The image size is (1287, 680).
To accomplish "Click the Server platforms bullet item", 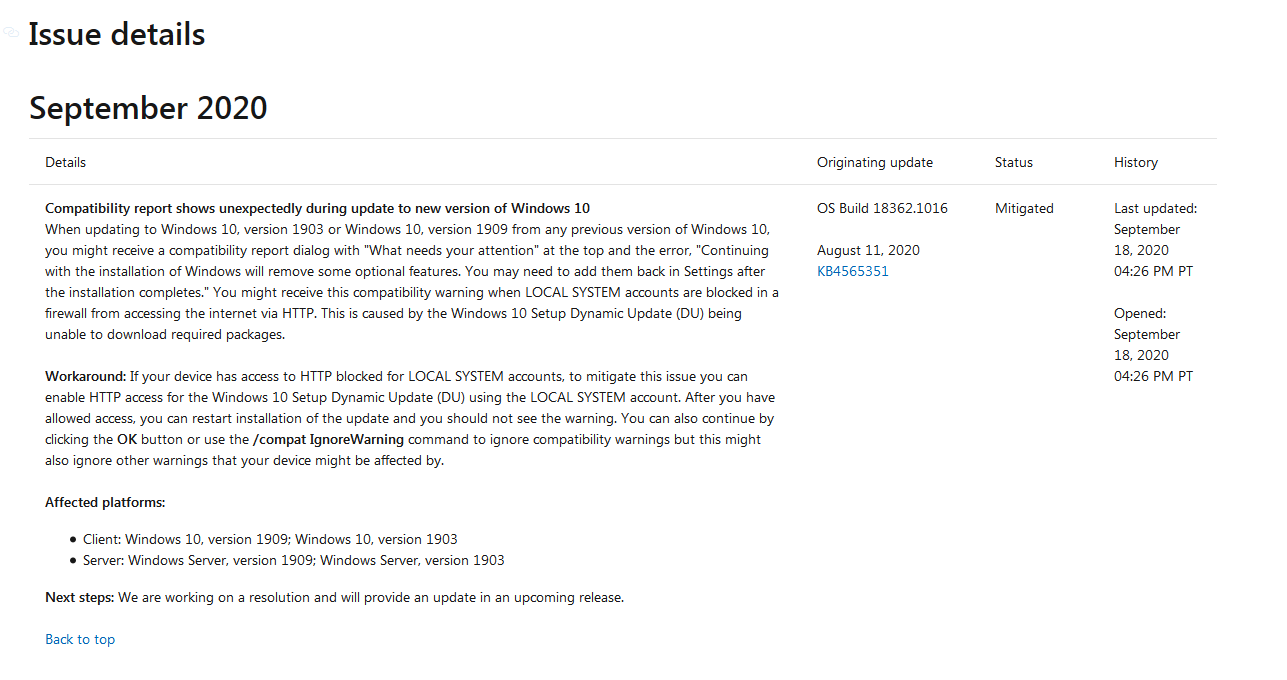I will [x=294, y=560].
